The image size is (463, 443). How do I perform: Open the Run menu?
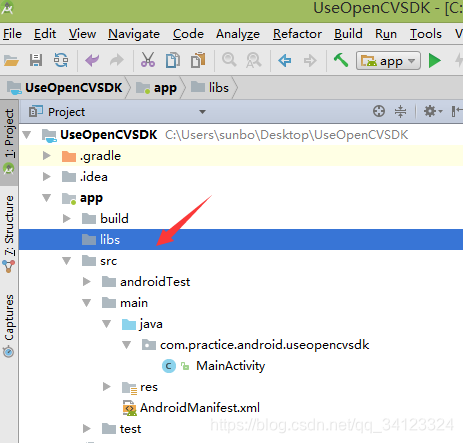click(x=386, y=34)
